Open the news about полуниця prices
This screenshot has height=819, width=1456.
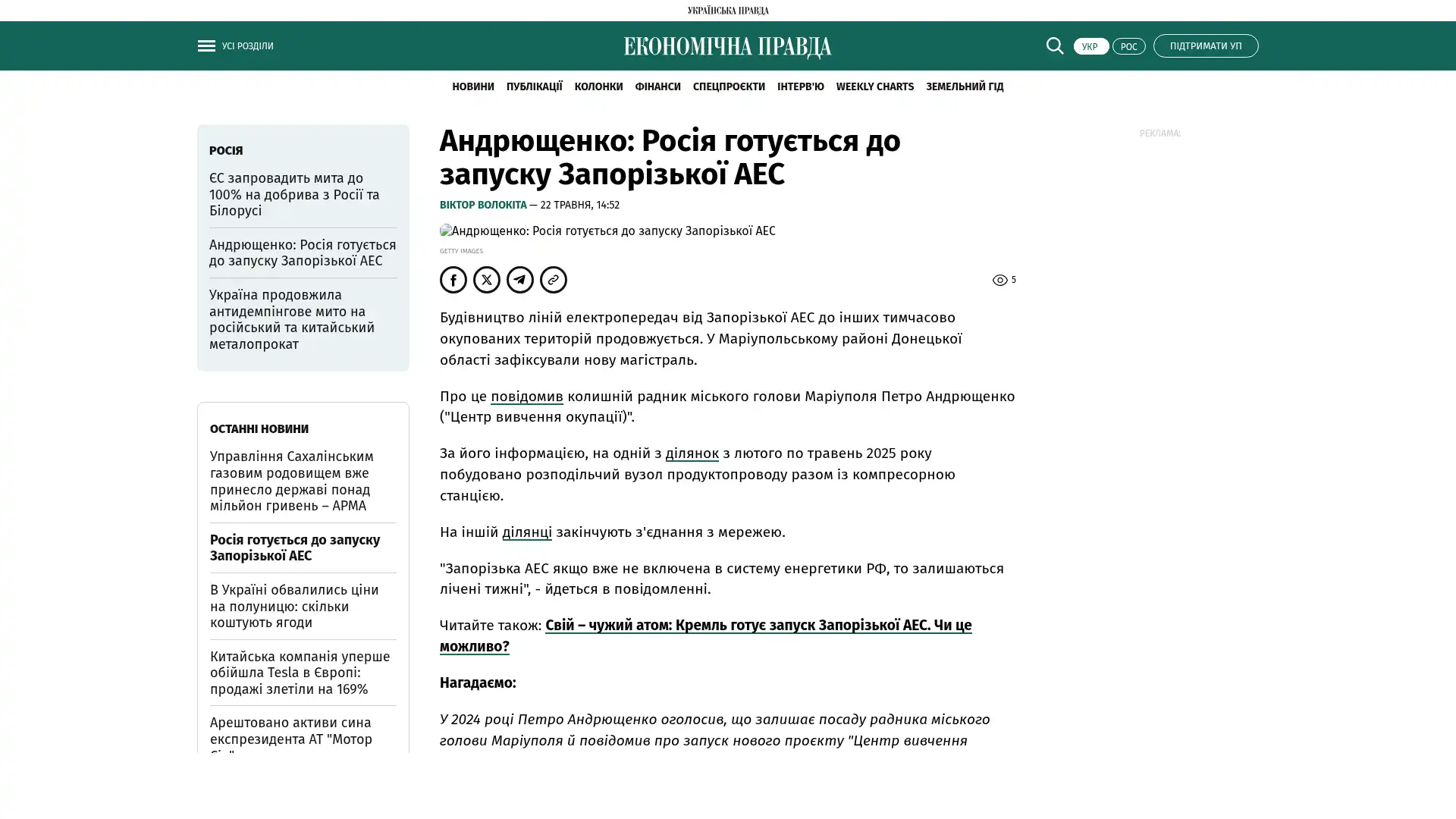[294, 606]
